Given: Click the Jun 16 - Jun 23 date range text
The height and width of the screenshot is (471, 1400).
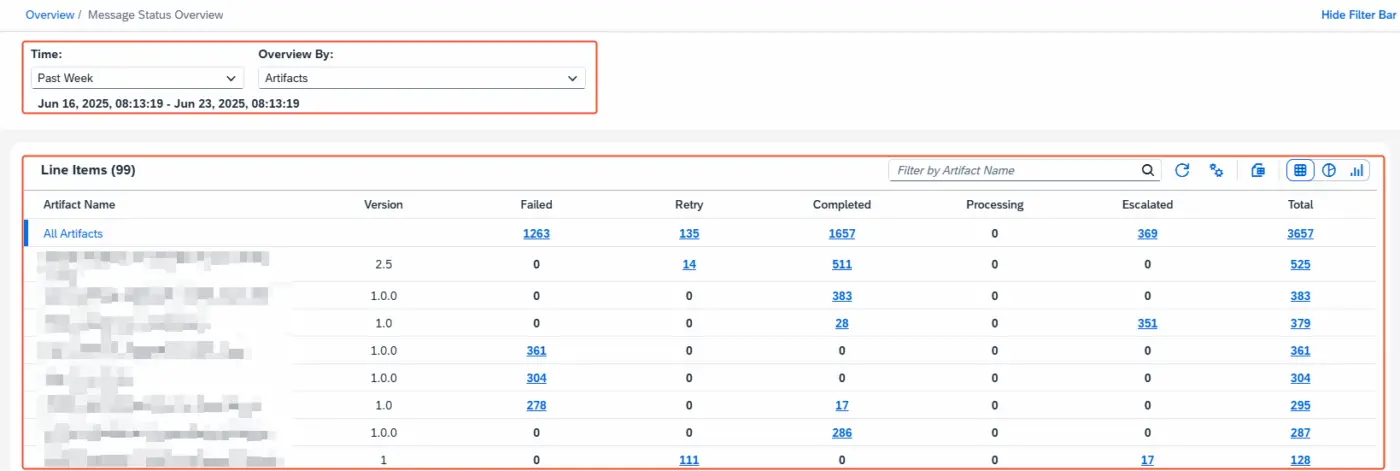Looking at the screenshot, I should (169, 103).
